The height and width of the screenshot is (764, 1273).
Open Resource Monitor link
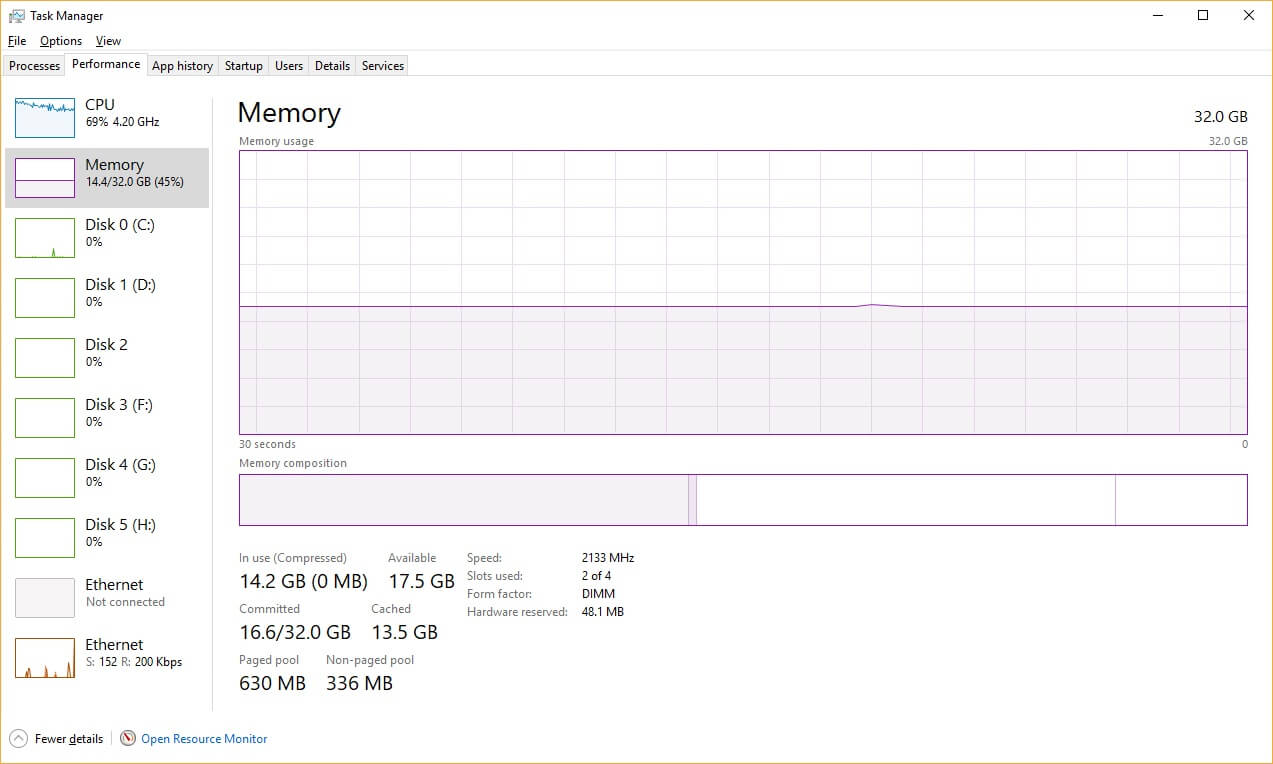tap(204, 739)
